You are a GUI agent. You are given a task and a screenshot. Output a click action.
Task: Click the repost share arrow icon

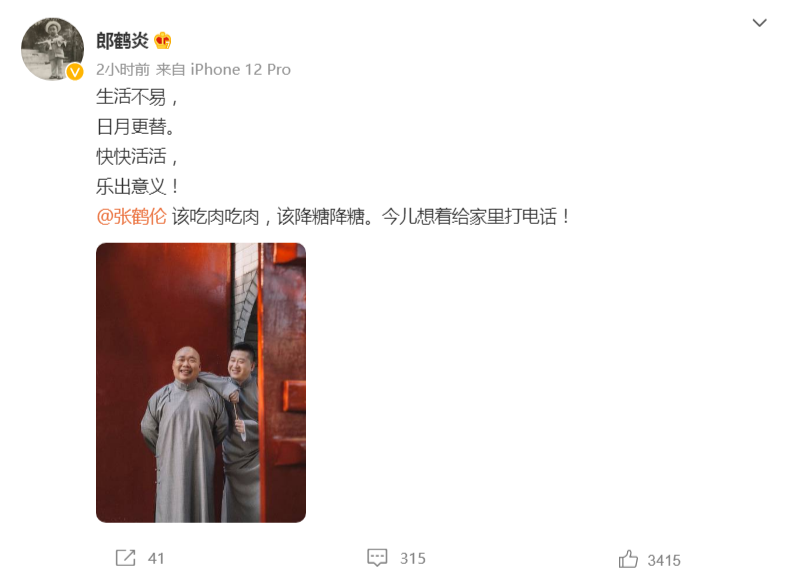tap(125, 558)
